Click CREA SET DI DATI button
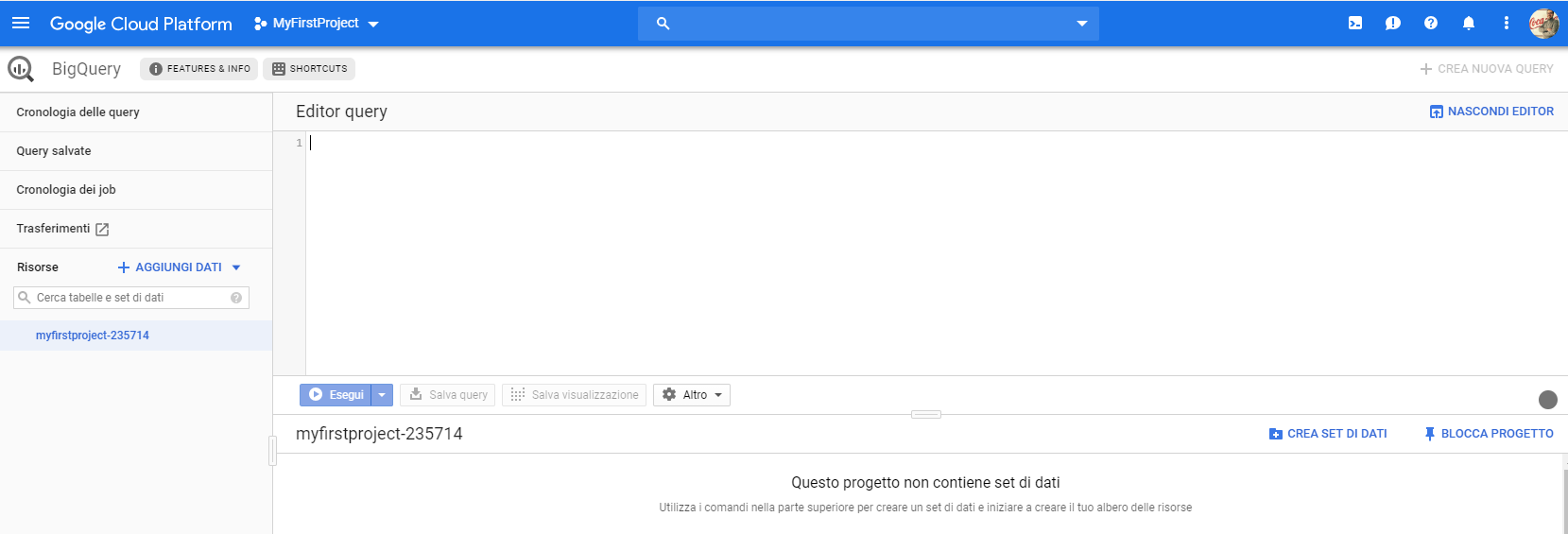 pos(1328,434)
